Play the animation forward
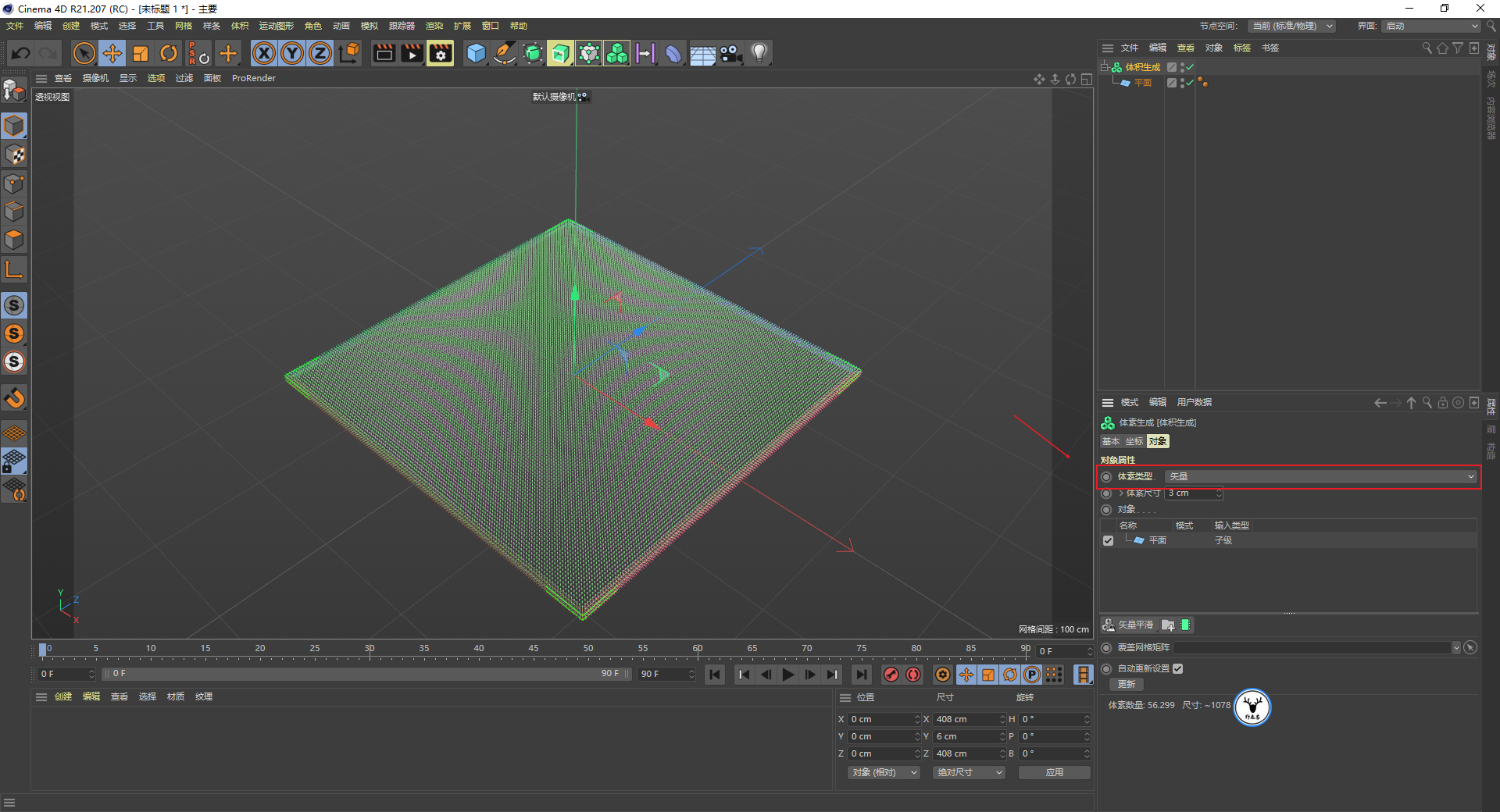The image size is (1500, 812). (788, 675)
